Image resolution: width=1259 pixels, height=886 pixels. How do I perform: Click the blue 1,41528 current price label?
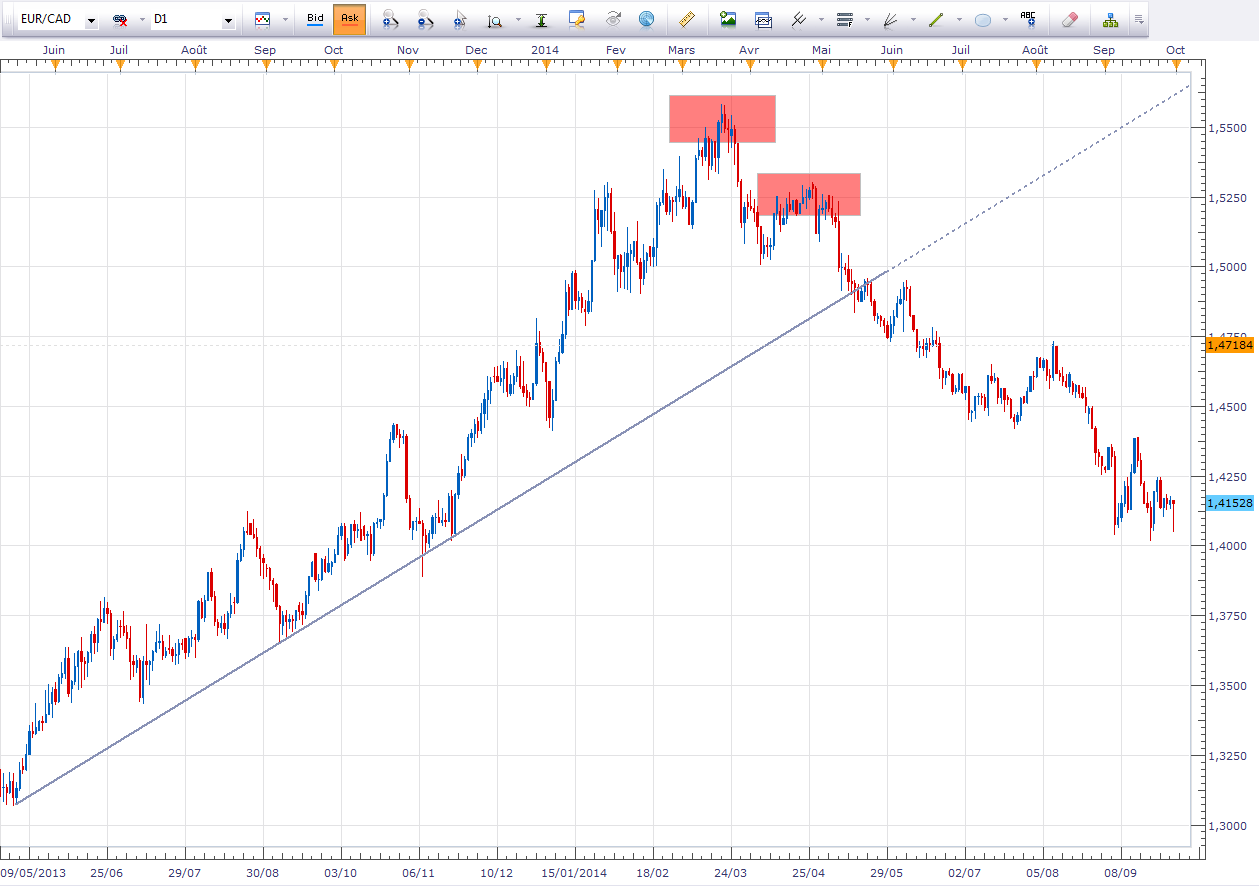coord(1230,503)
